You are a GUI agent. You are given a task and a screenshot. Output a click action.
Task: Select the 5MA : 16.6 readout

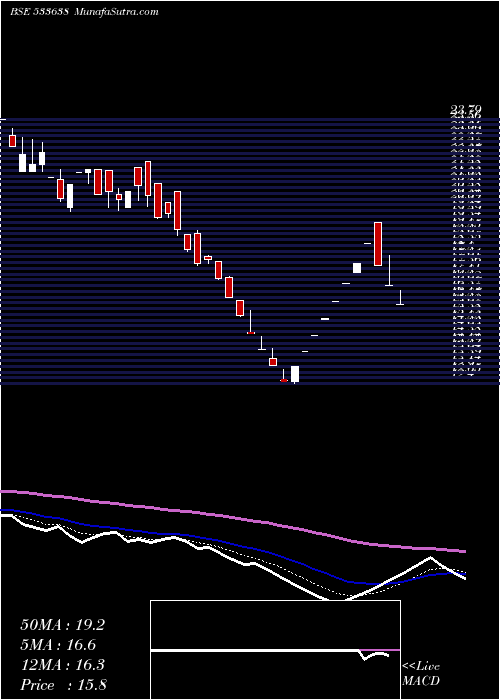(x=58, y=645)
